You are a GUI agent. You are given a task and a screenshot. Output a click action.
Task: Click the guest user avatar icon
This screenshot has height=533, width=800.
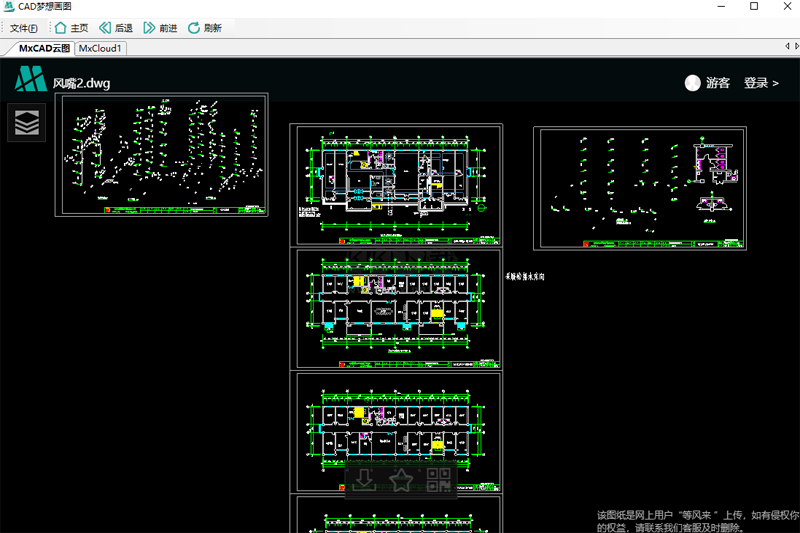click(x=692, y=83)
